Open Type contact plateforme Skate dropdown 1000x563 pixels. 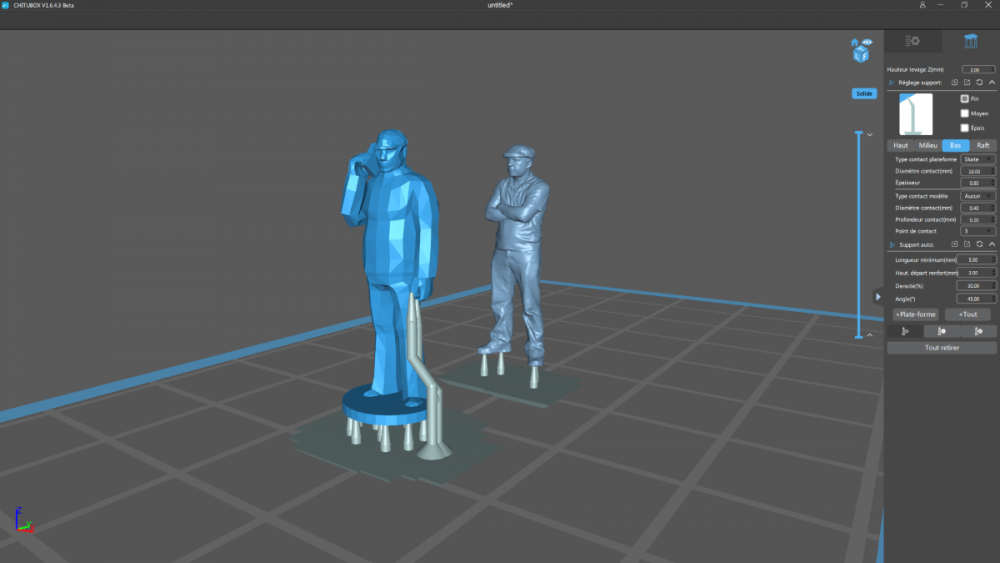[x=978, y=159]
